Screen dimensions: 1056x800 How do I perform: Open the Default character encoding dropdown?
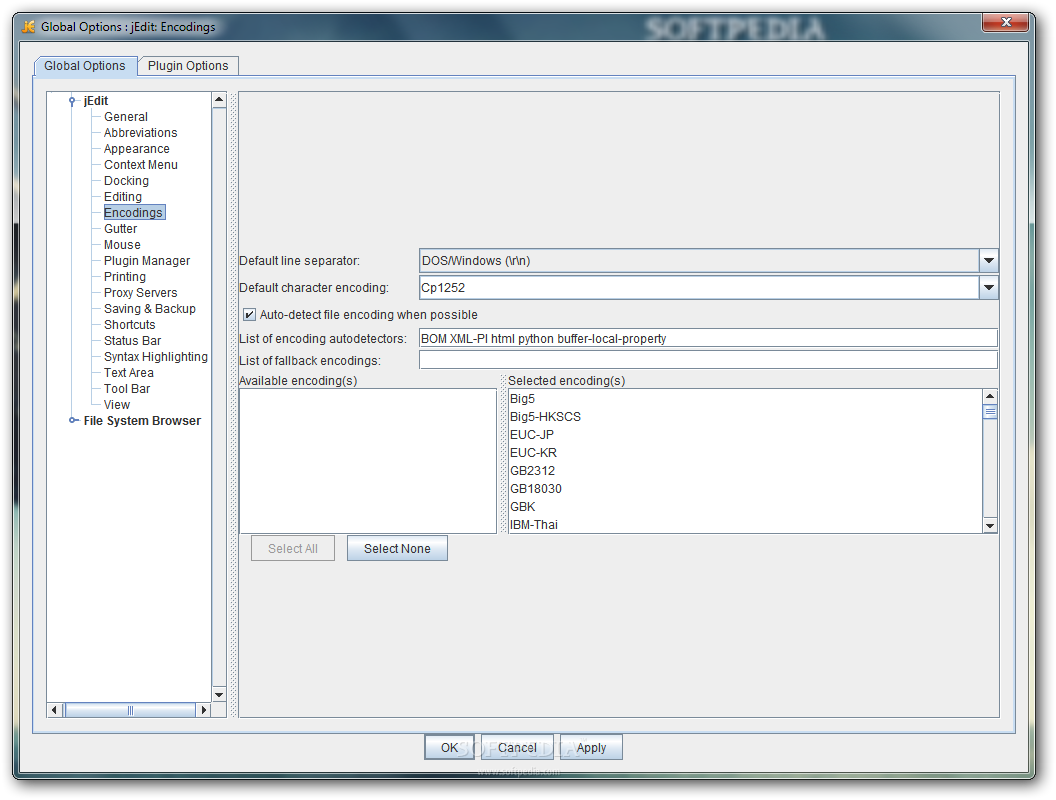(988, 288)
